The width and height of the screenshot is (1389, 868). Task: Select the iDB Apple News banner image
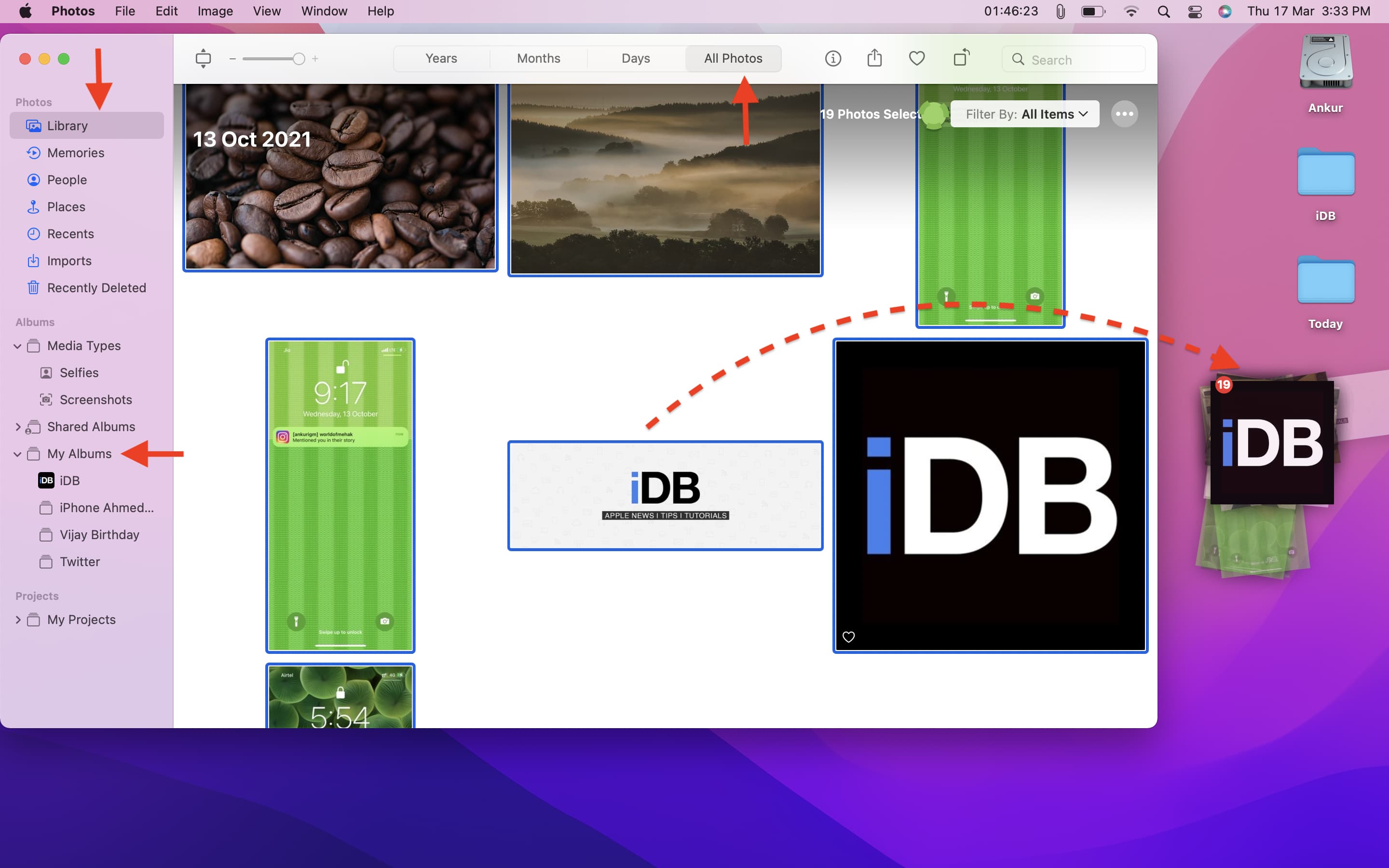click(x=665, y=495)
